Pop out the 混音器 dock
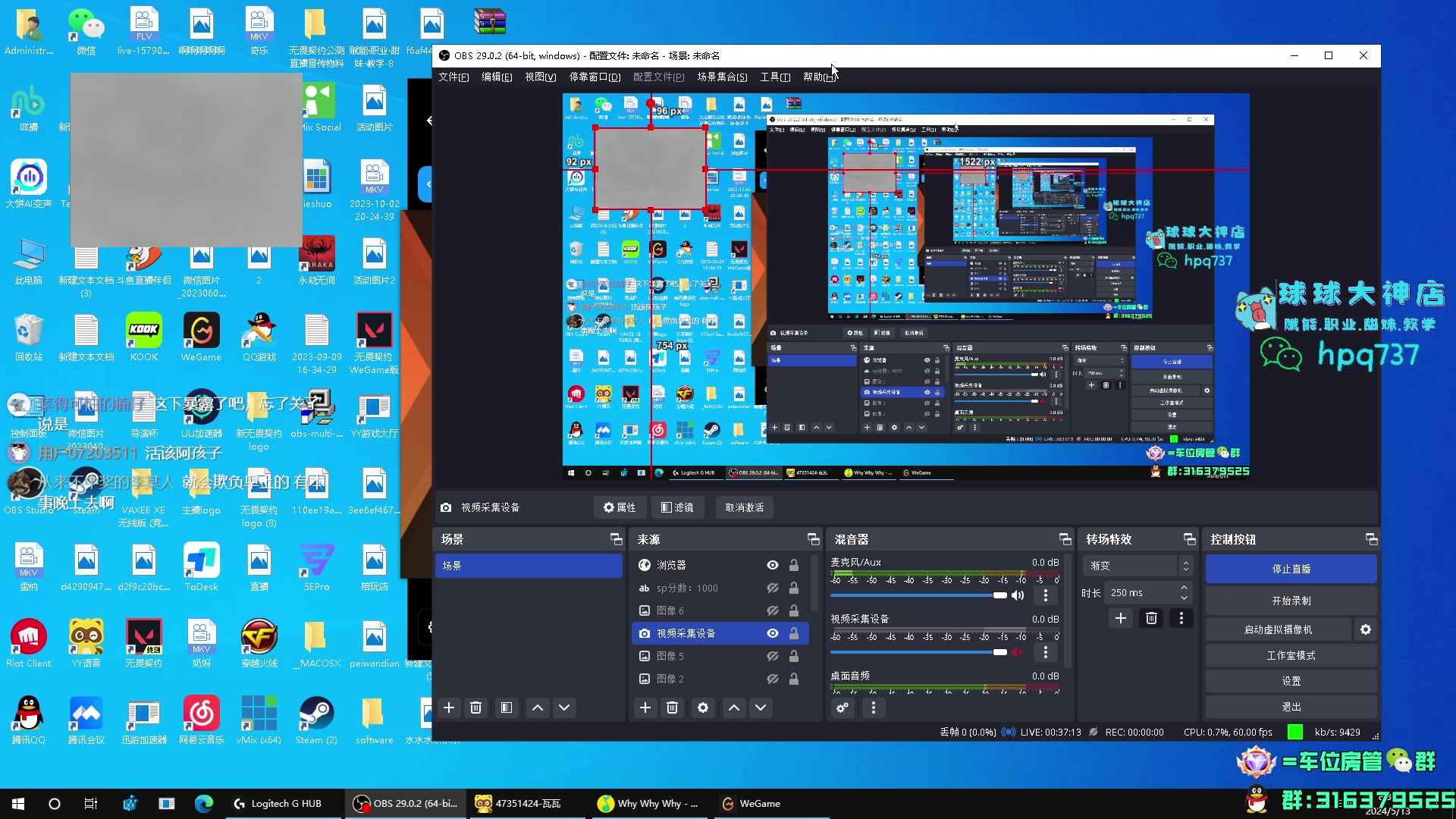The width and height of the screenshot is (1456, 819). tap(1065, 539)
